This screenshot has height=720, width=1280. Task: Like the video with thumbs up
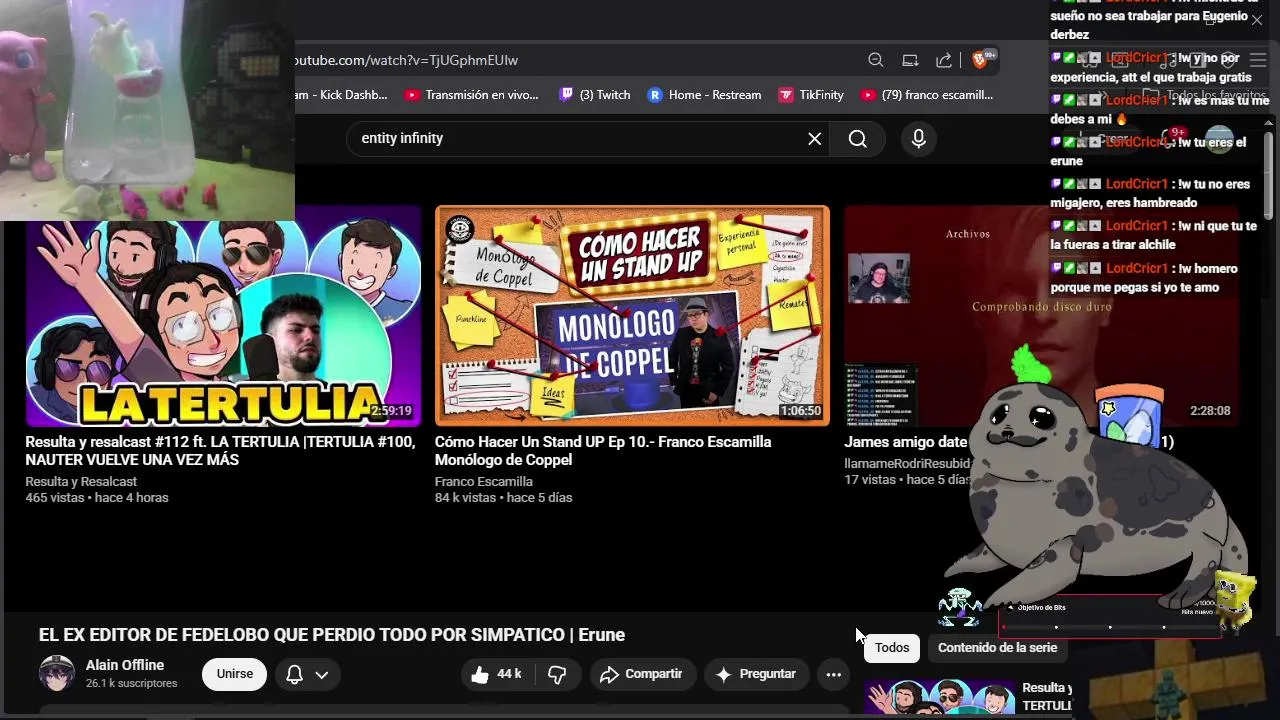click(497, 674)
